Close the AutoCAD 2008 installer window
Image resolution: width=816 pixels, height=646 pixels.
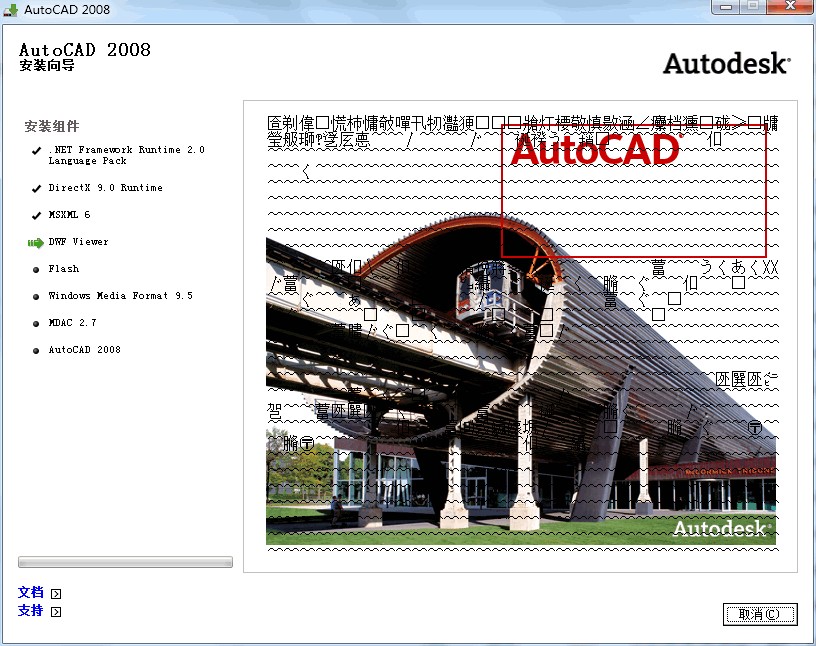[x=788, y=8]
